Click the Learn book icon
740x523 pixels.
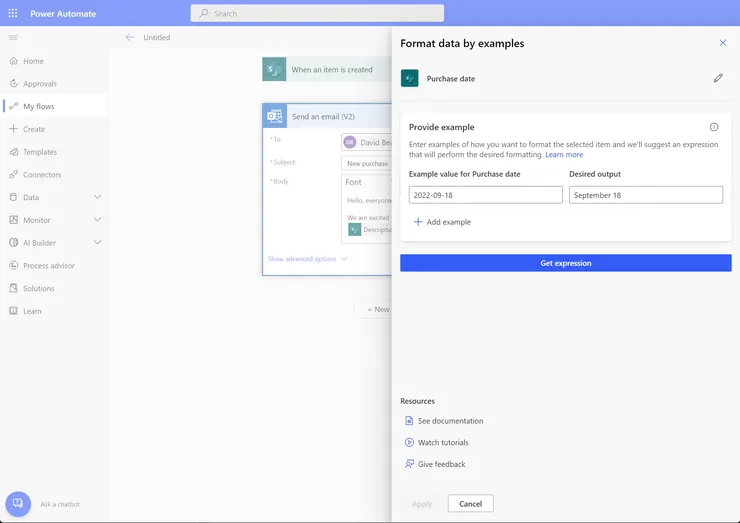pyautogui.click(x=14, y=311)
